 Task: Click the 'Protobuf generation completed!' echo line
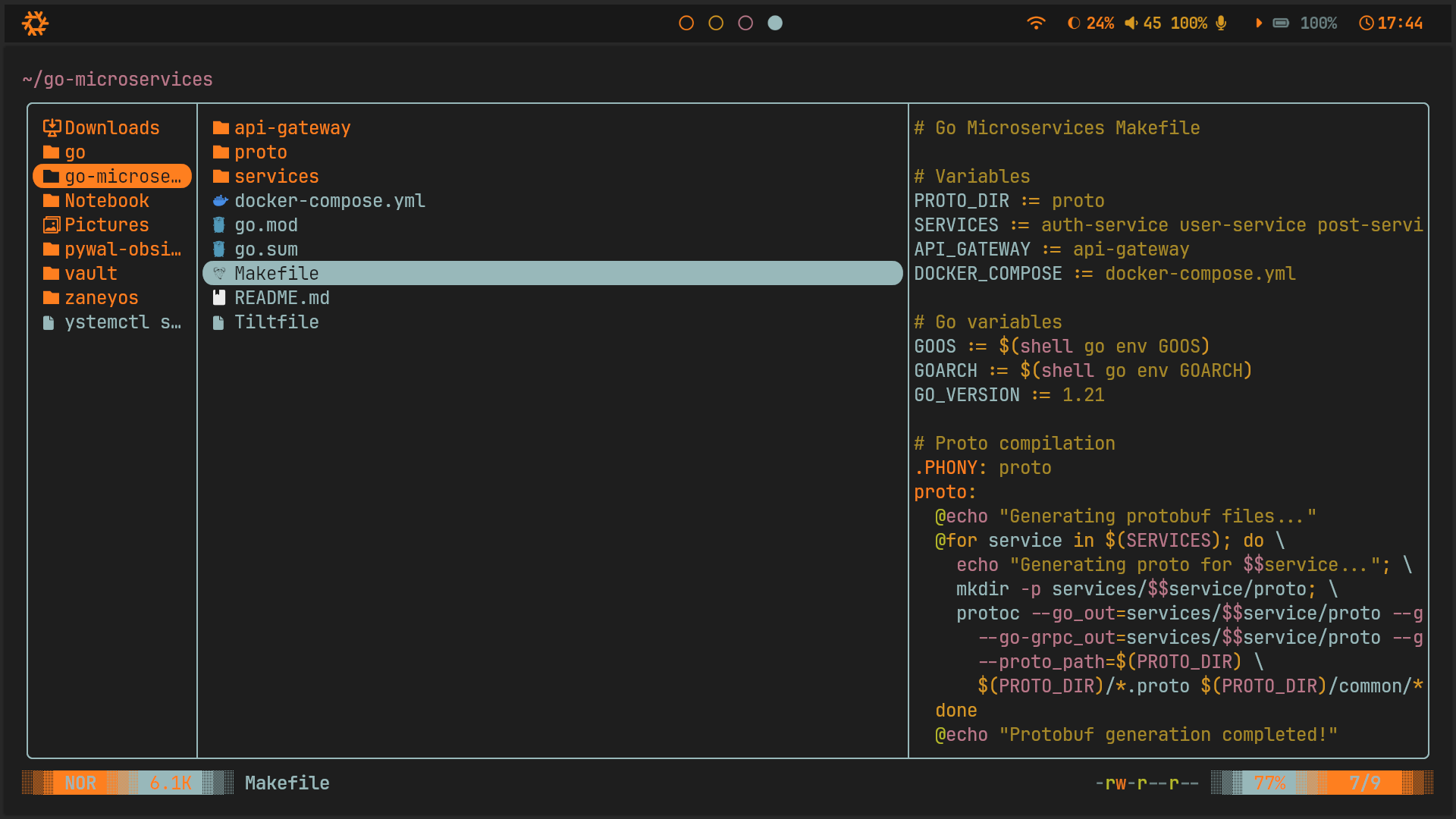1137,735
